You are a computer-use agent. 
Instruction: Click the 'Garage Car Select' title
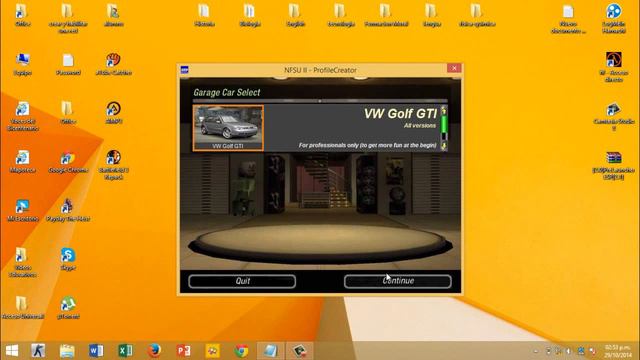coord(227,93)
